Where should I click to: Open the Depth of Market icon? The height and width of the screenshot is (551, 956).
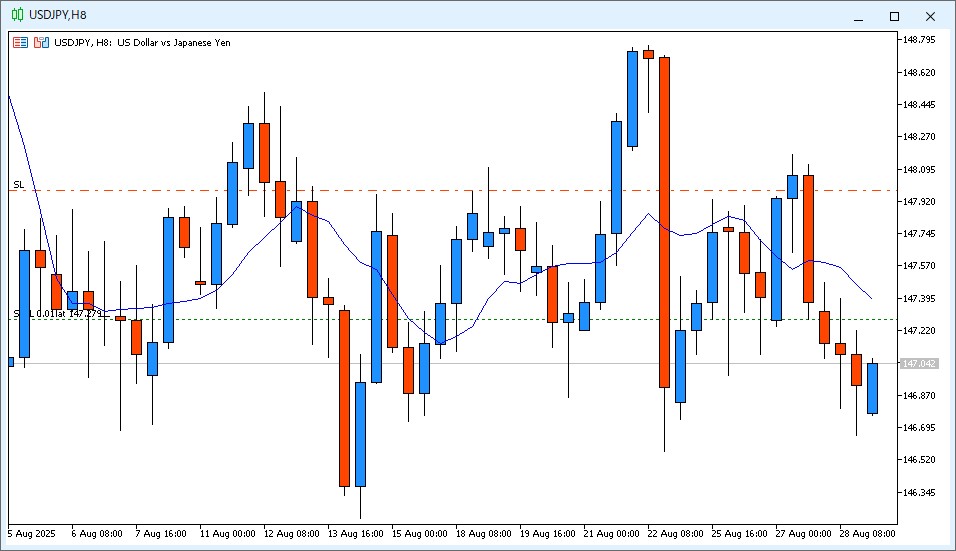[41, 43]
